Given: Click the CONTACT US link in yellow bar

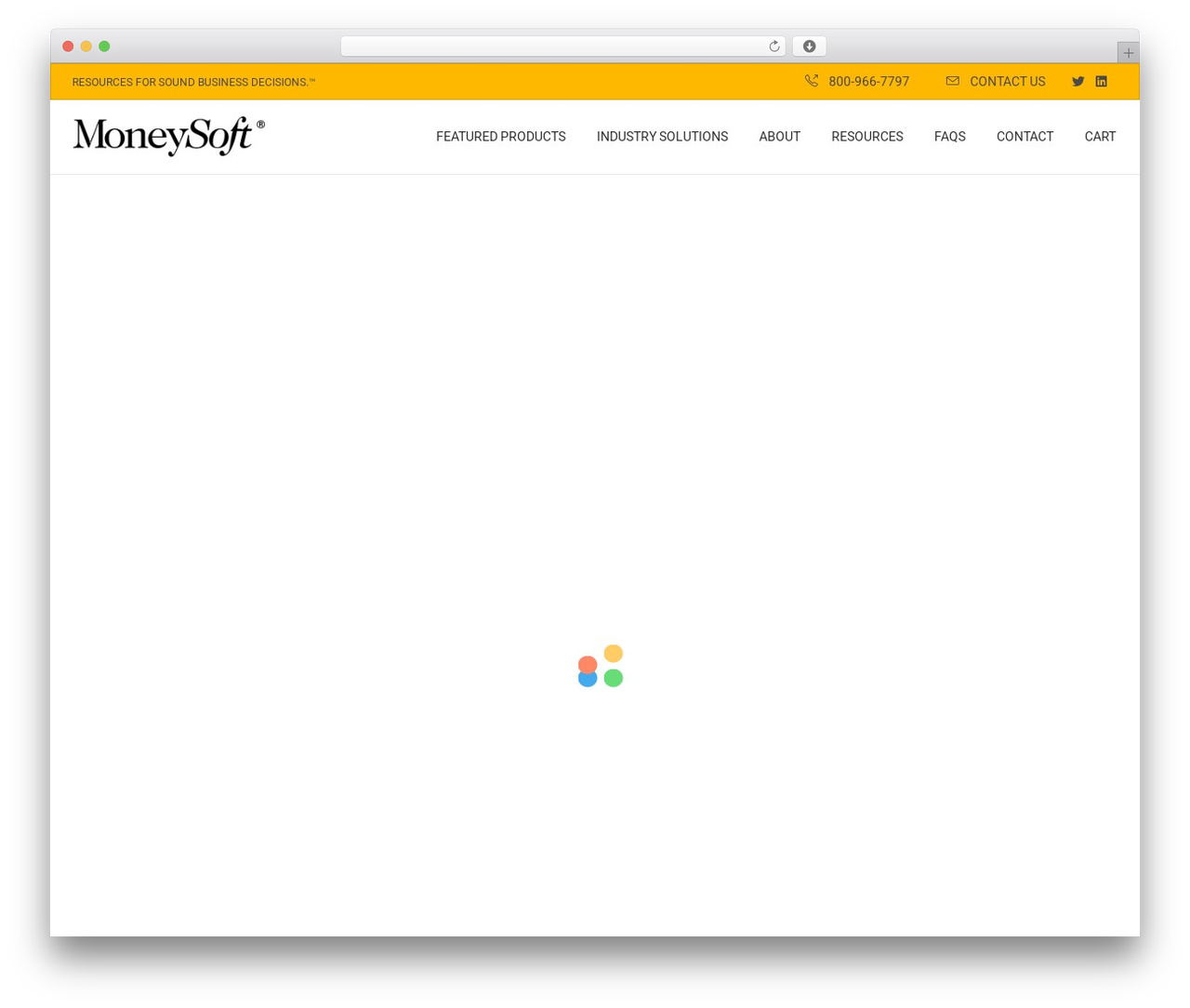Looking at the screenshot, I should pos(1007,82).
